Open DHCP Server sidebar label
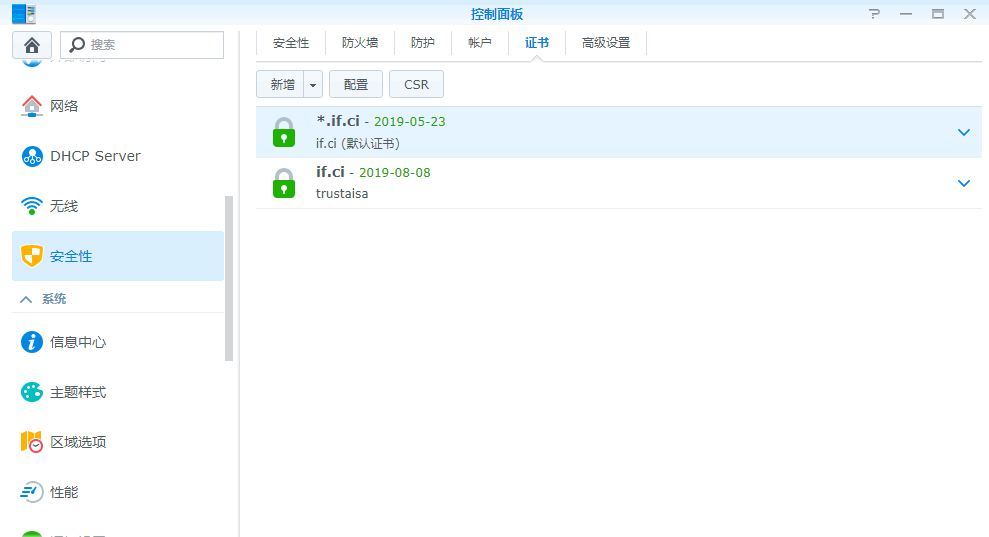The image size is (989, 537). 95,156
